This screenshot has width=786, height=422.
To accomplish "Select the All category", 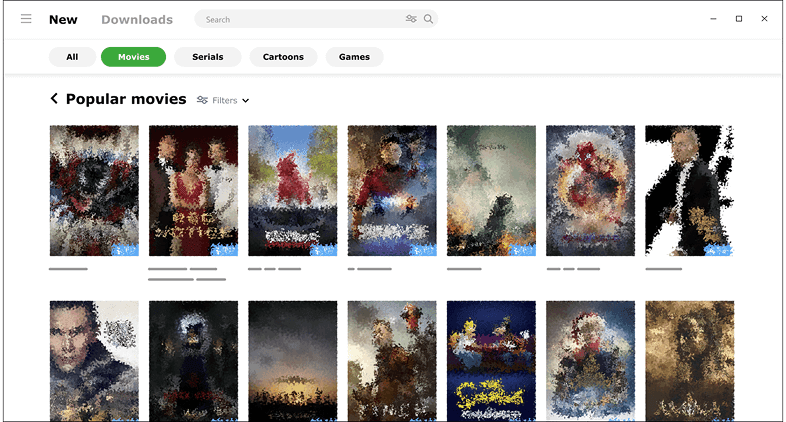I will [x=72, y=57].
